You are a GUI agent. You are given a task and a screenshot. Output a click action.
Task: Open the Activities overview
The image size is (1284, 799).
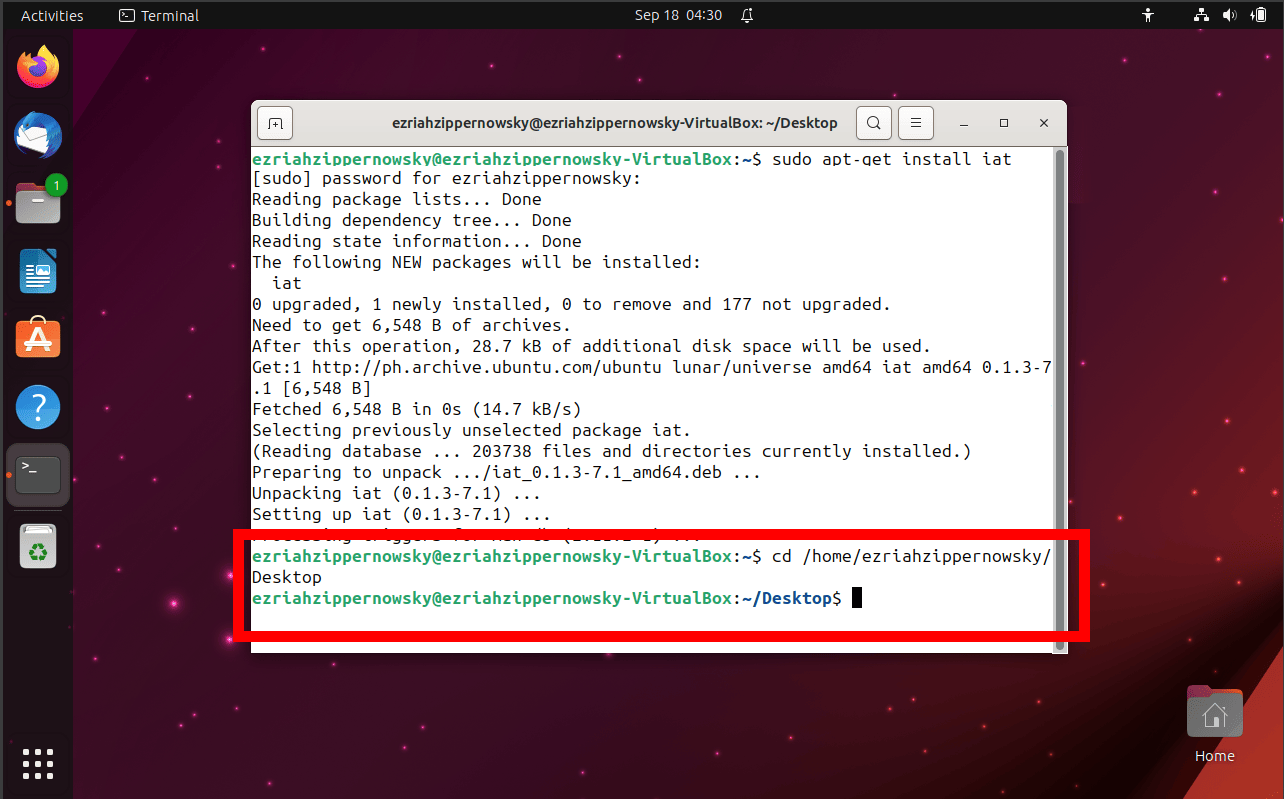coord(51,15)
